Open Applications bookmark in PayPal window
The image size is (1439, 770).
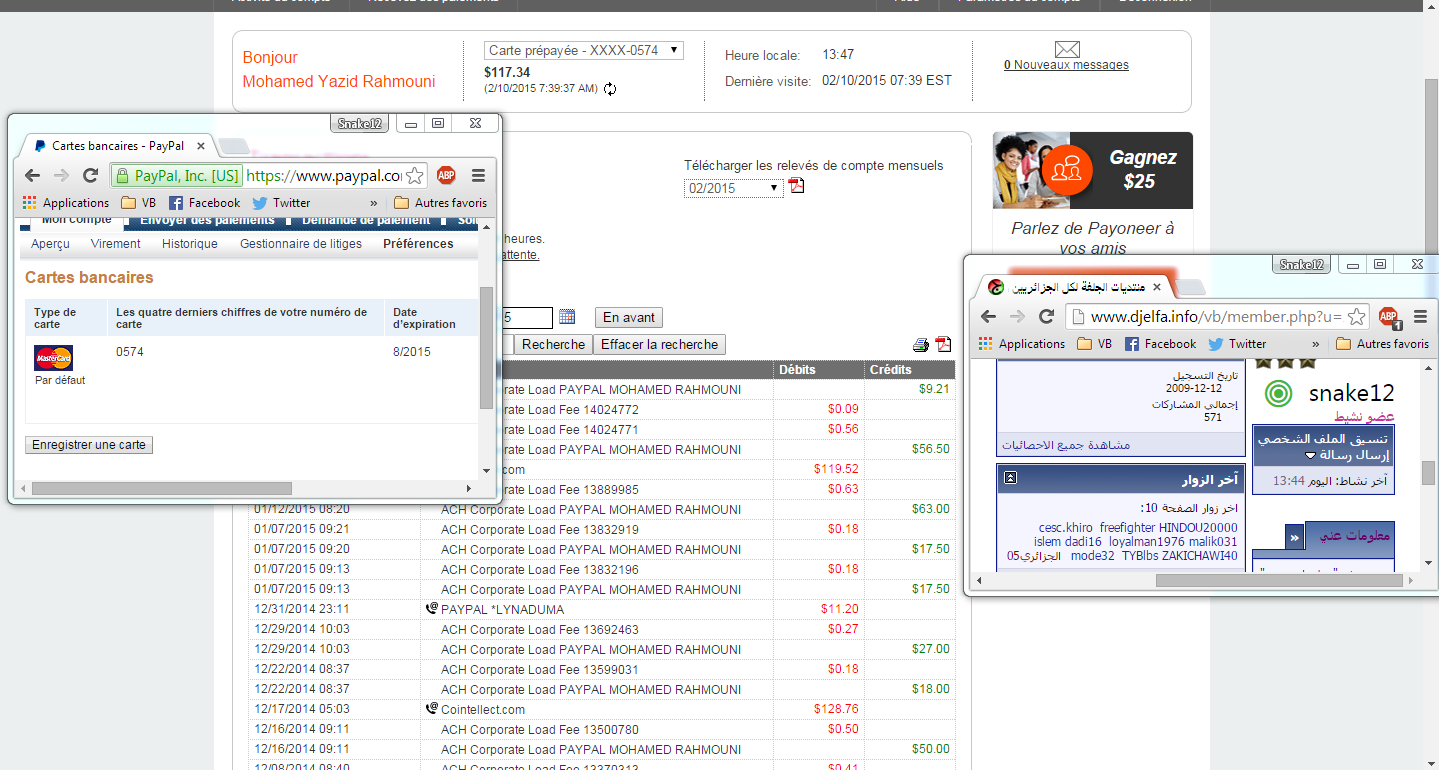click(x=66, y=202)
